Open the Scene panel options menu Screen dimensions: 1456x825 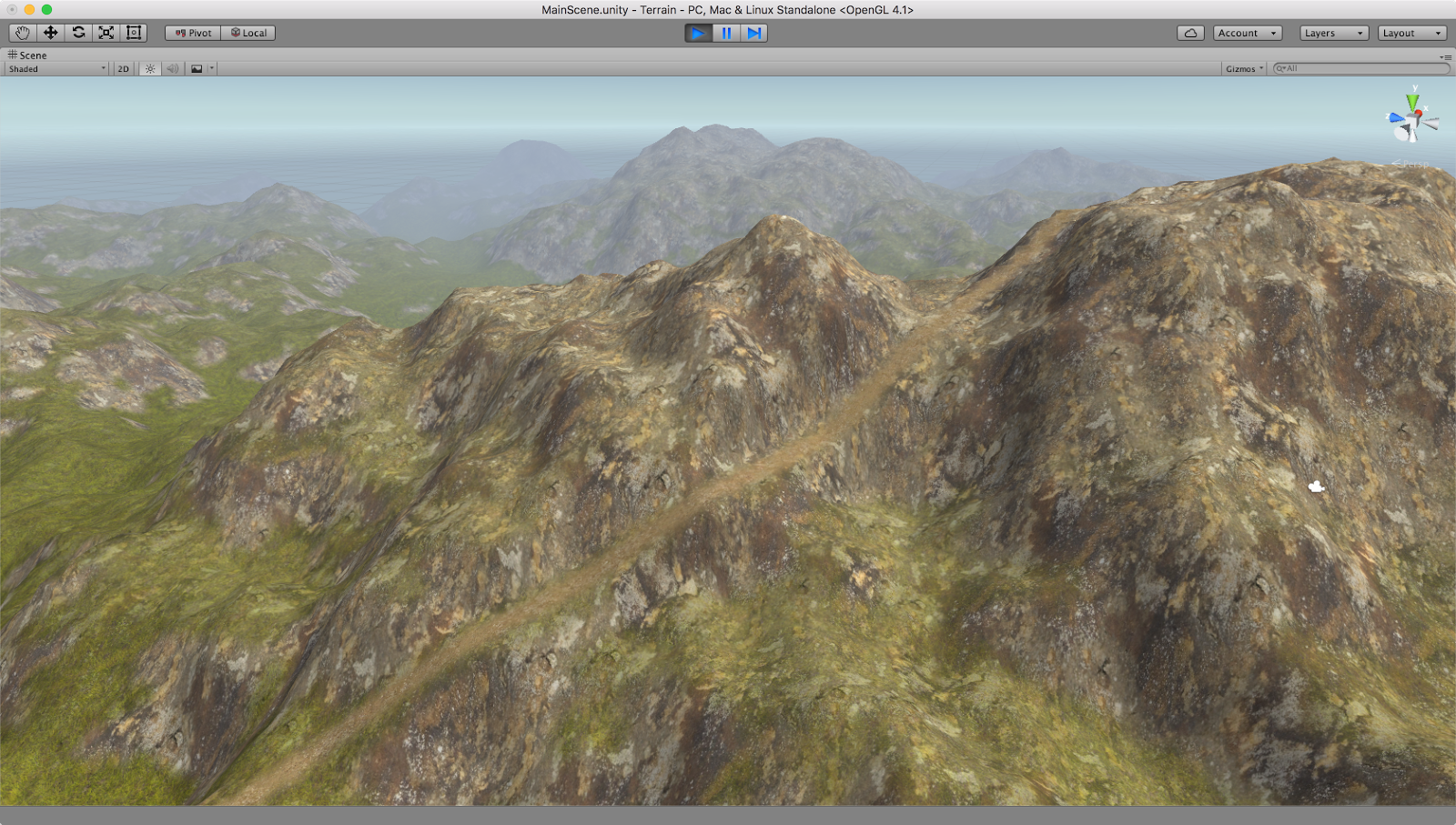pos(1445,56)
